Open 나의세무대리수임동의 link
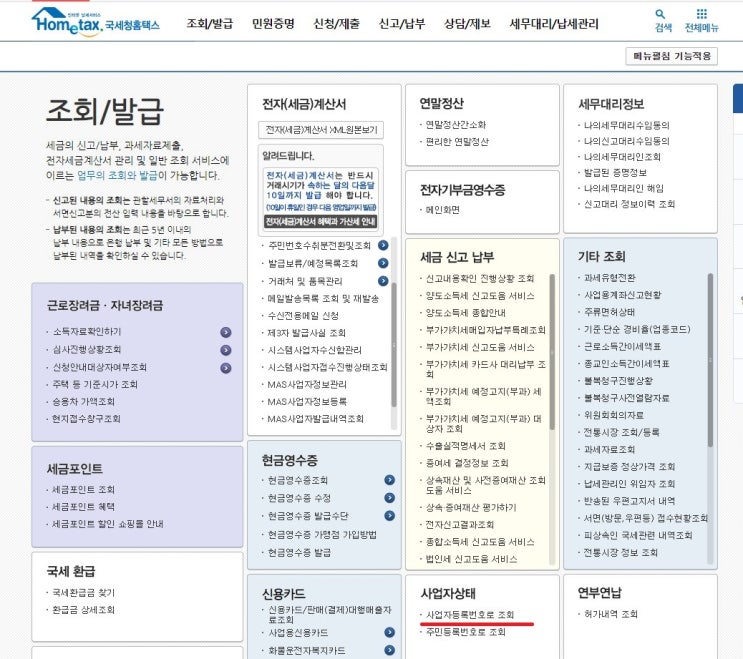The image size is (743, 659). coord(626,125)
